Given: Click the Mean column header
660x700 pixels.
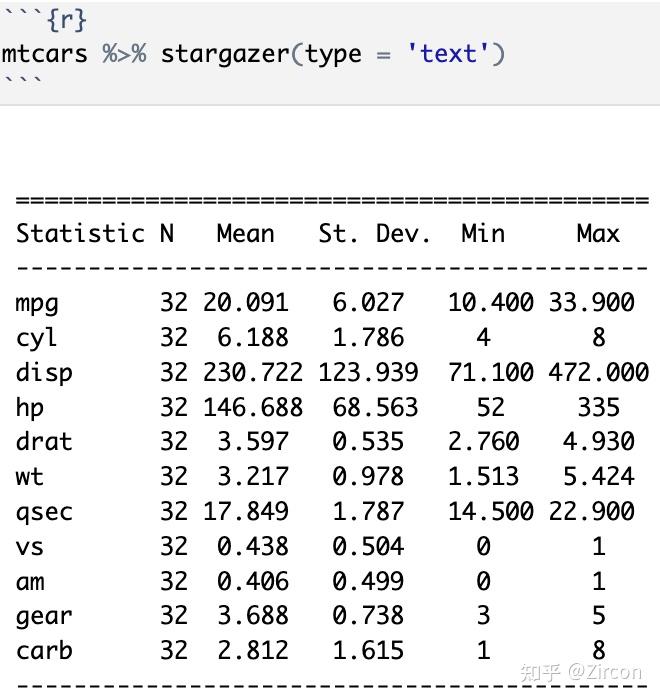Looking at the screenshot, I should coord(245,234).
